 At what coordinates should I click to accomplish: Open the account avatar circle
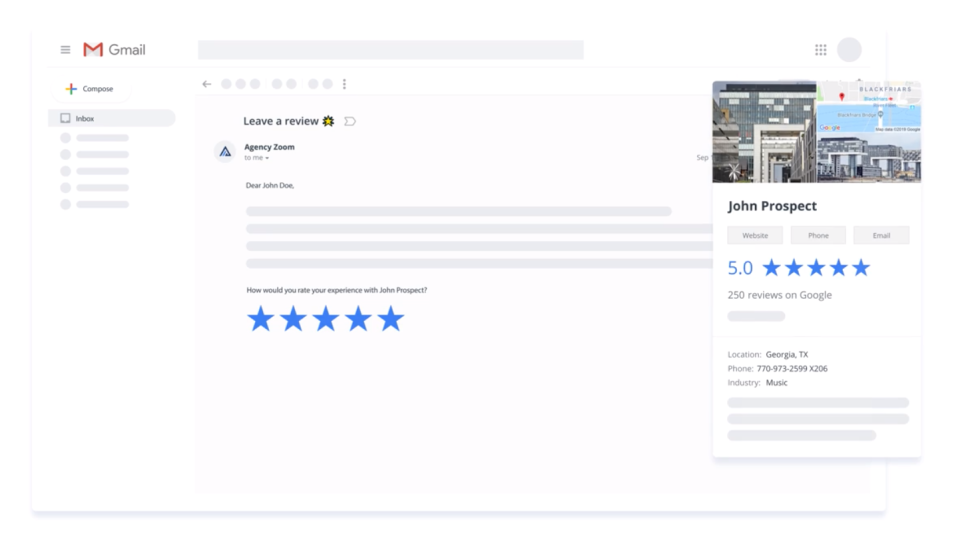pyautogui.click(x=849, y=50)
